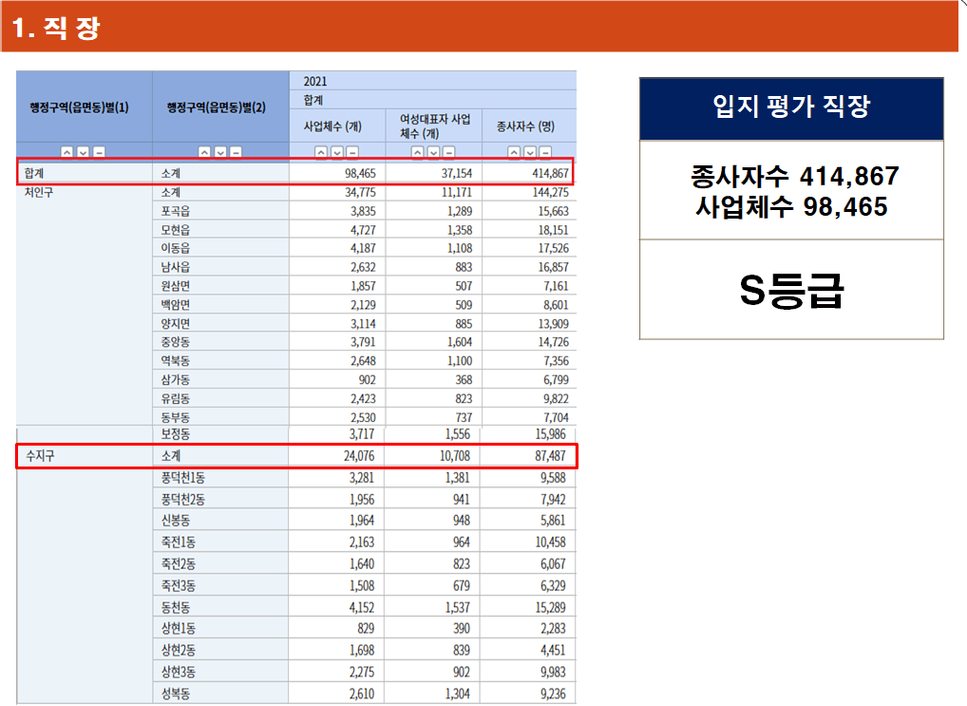Select the 처인구 district label
This screenshot has width=967, height=706.
pyautogui.click(x=39, y=192)
